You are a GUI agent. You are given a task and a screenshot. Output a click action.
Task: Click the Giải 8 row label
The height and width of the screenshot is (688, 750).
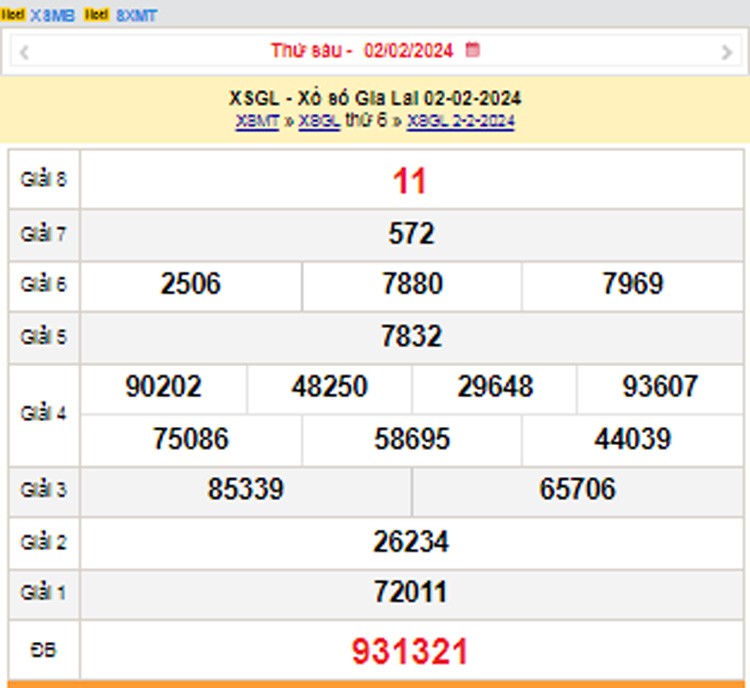coord(43,179)
